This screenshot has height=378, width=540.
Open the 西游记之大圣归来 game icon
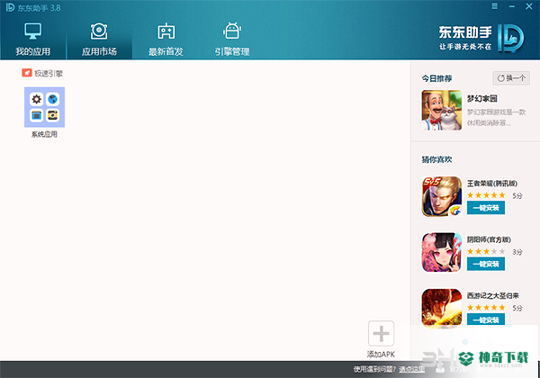(442, 308)
